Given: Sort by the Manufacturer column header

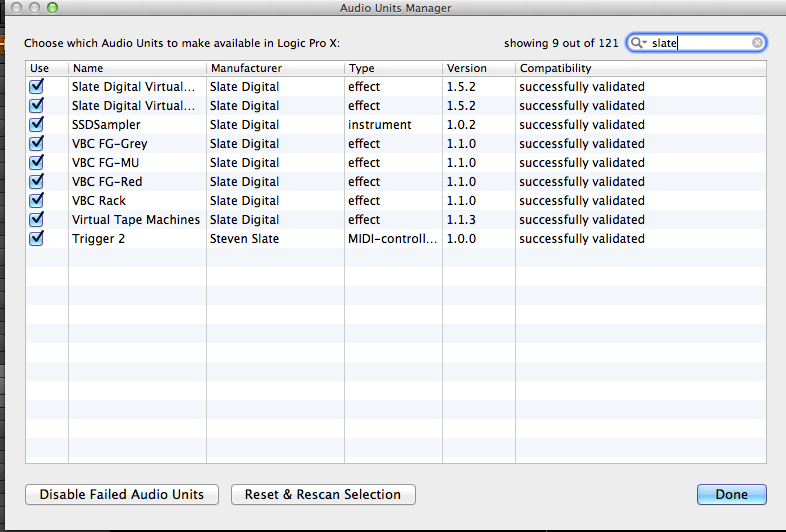Looking at the screenshot, I should [x=275, y=68].
